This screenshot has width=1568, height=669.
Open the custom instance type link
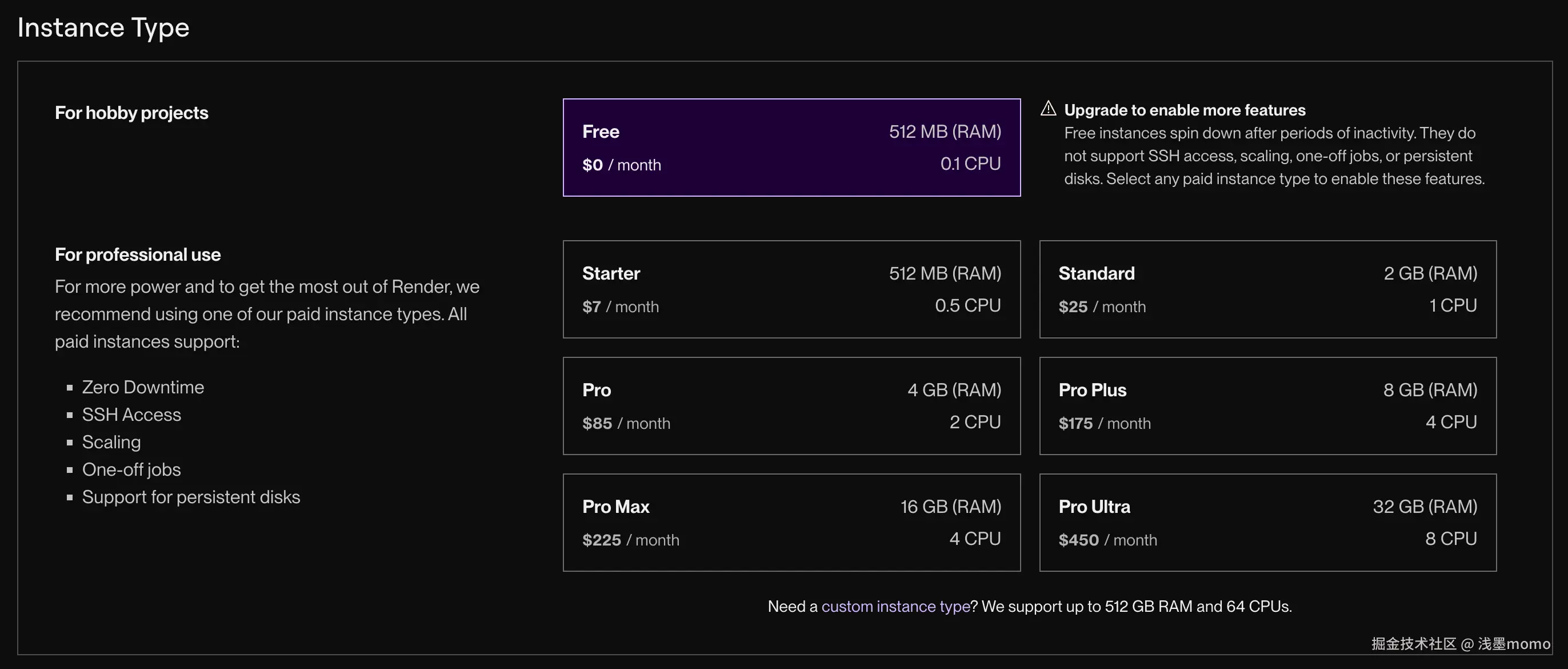point(895,606)
